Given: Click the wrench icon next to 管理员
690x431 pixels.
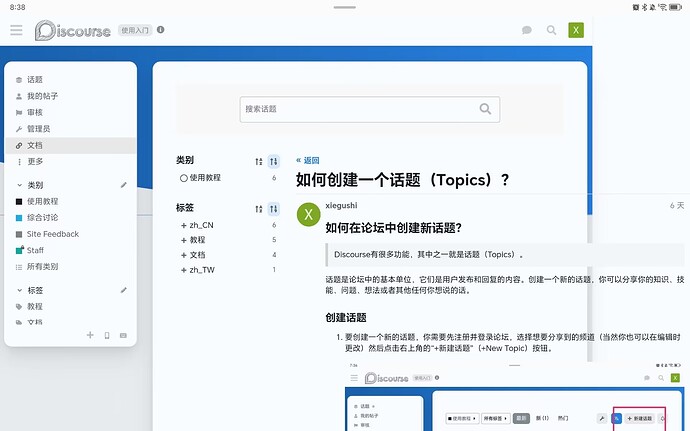Looking at the screenshot, I should (x=19, y=129).
